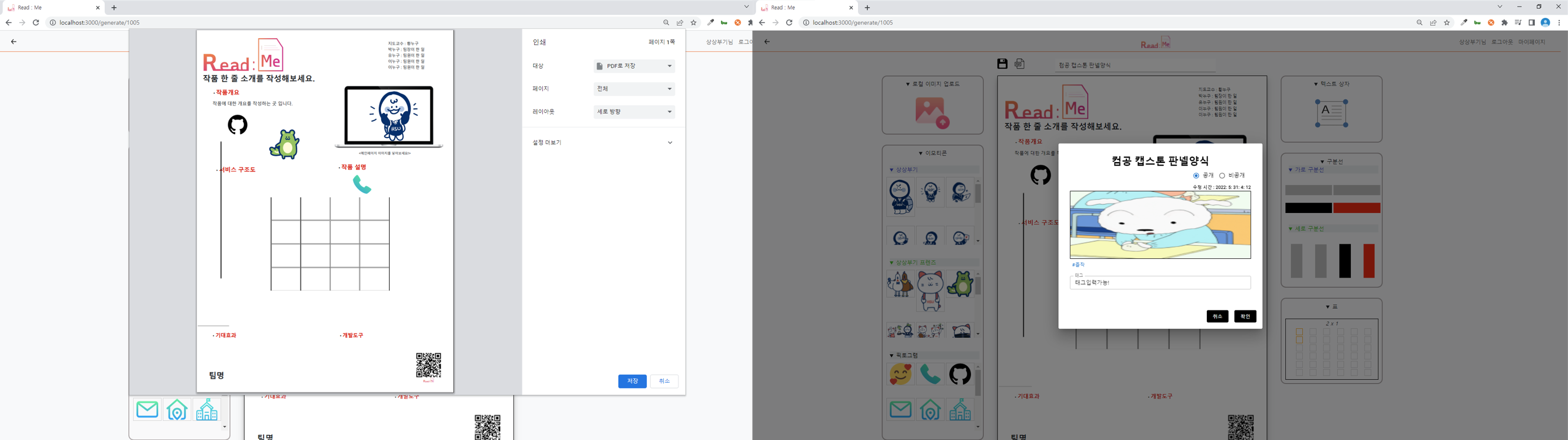Click the floppy-disk save icon above the canvas
This screenshot has height=440, width=1568.
pos(1002,64)
